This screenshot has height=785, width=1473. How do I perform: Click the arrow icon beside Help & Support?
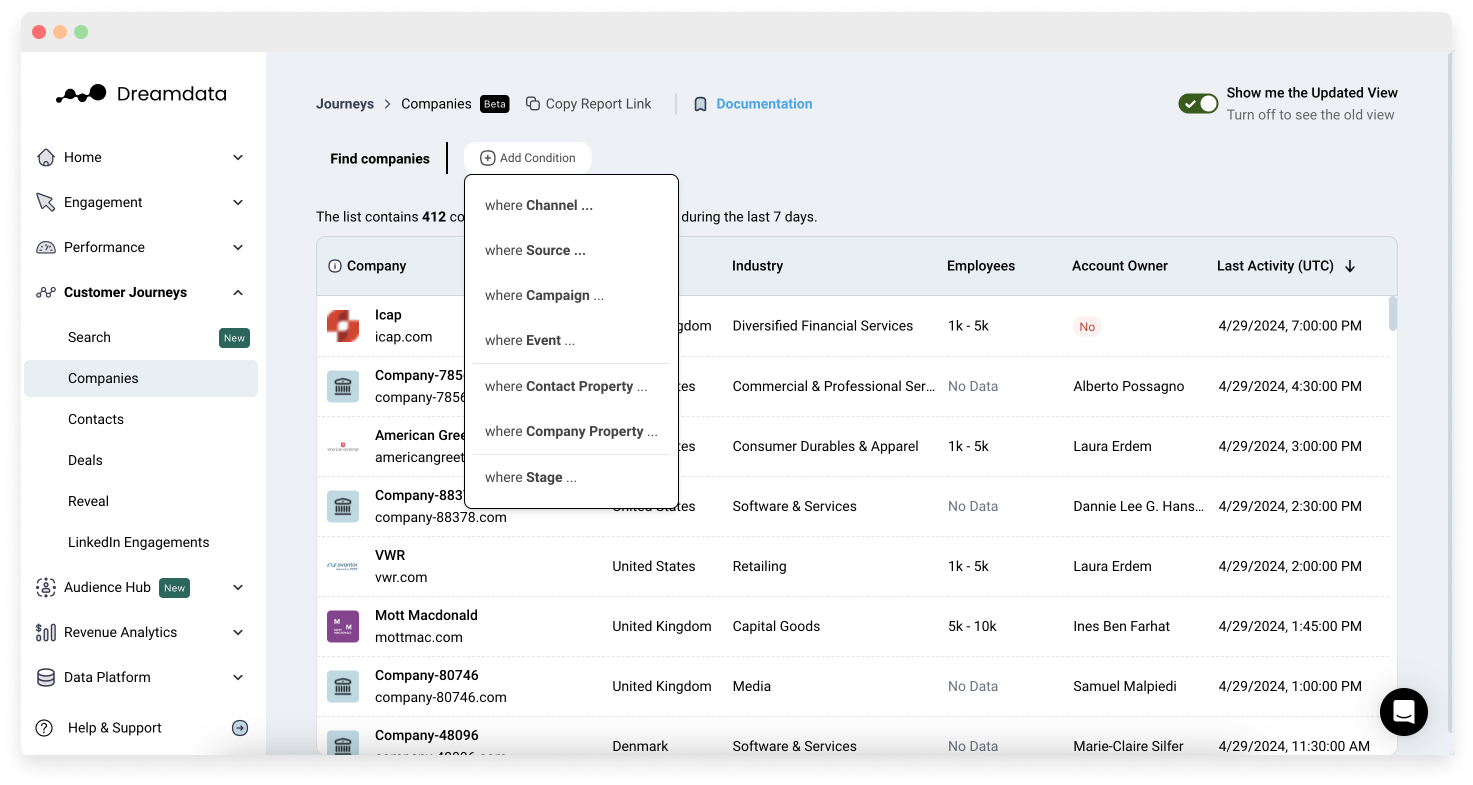240,728
